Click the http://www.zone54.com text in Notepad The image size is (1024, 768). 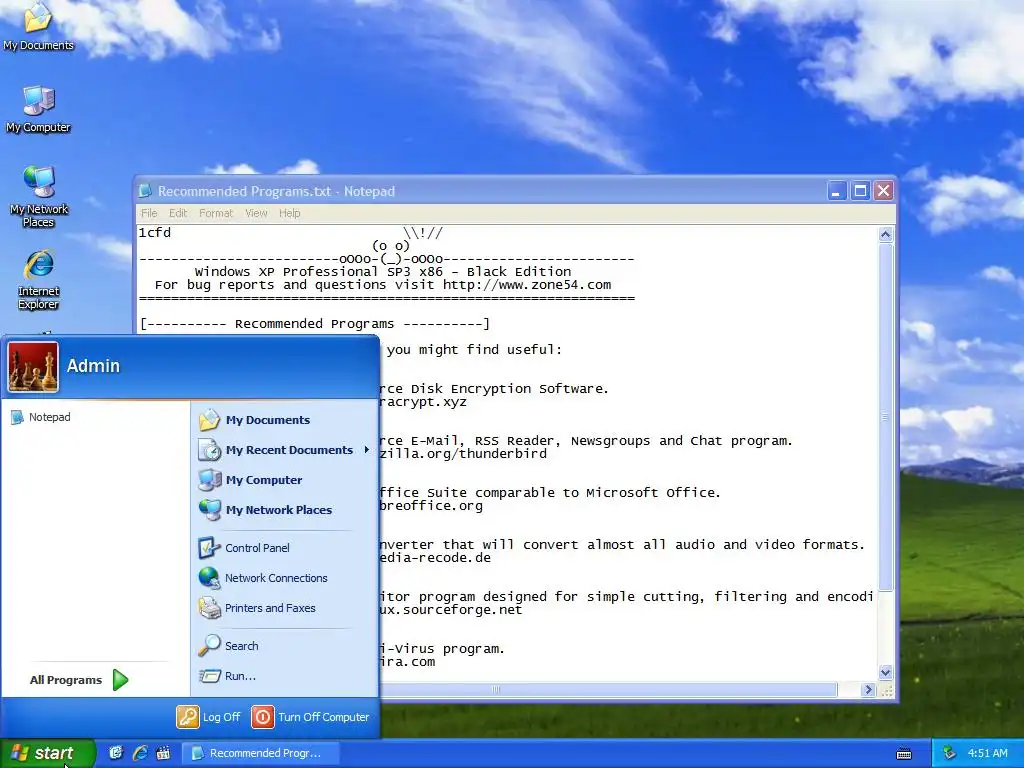click(x=527, y=285)
